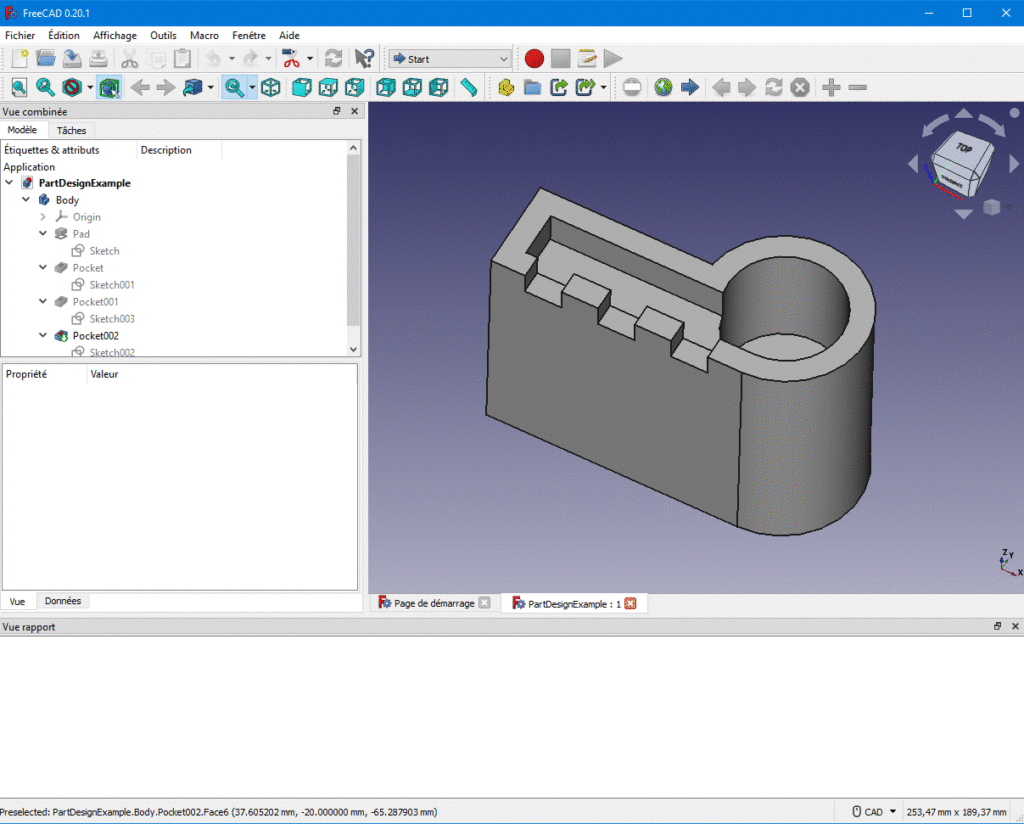The height and width of the screenshot is (824, 1024).
Task: Open the Fenêtre menu
Action: point(249,35)
